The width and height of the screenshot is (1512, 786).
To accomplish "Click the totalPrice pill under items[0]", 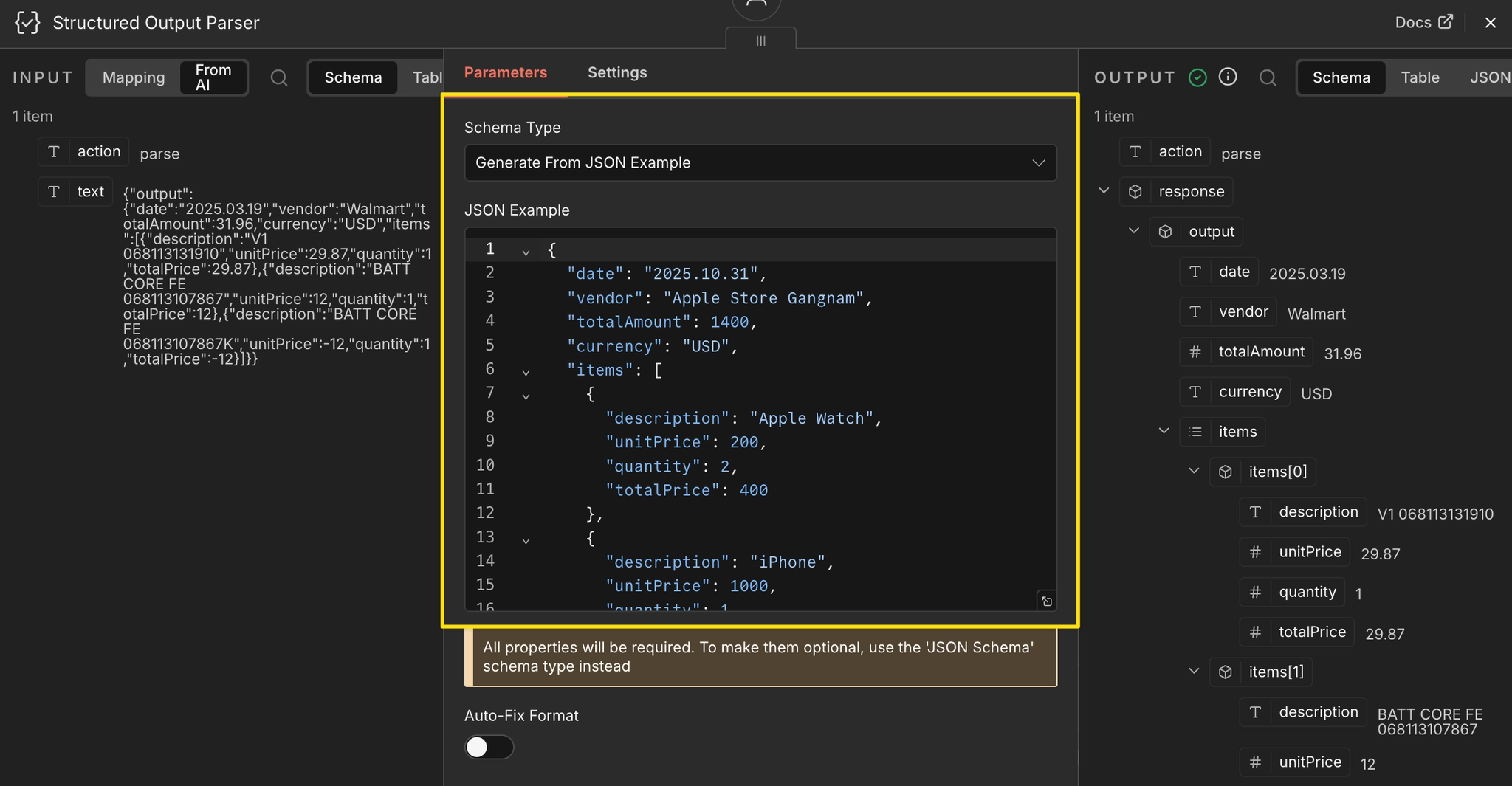I will (1297, 631).
